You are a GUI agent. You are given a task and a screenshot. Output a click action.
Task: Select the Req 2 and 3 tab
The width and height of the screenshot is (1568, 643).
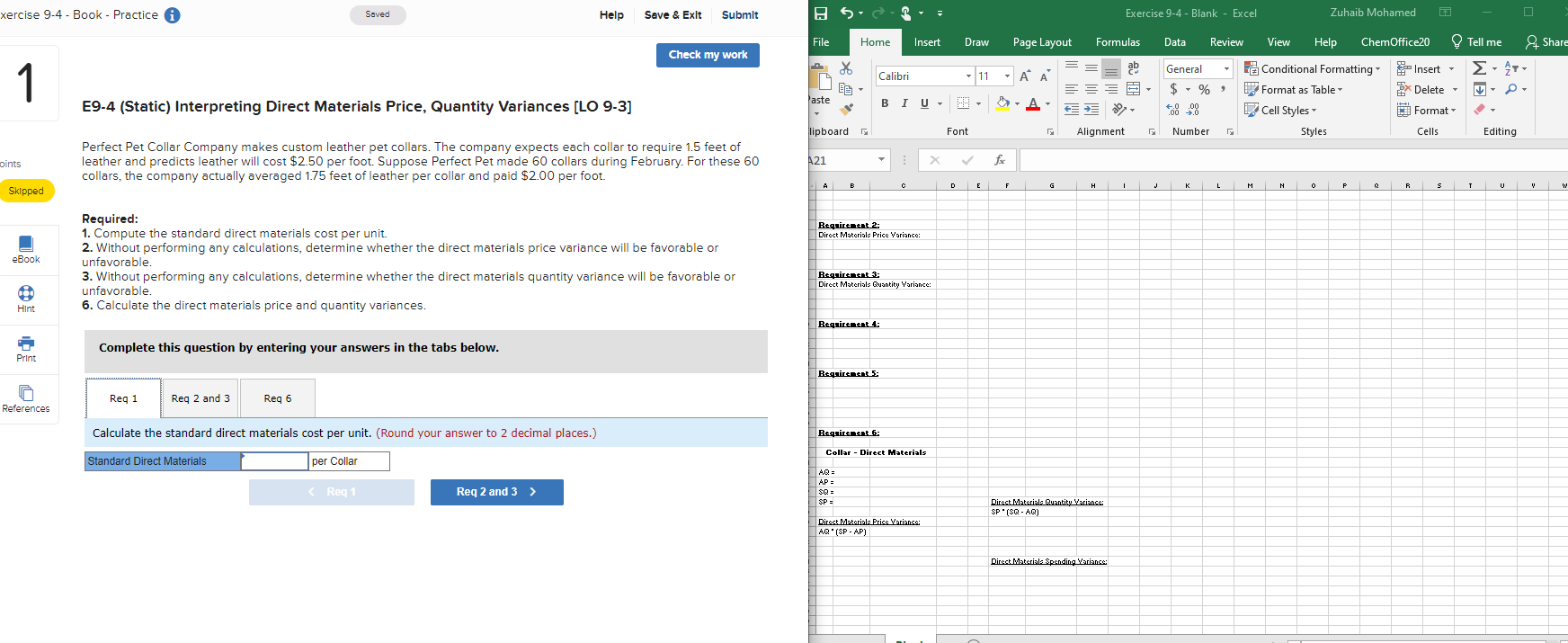pyautogui.click(x=200, y=398)
